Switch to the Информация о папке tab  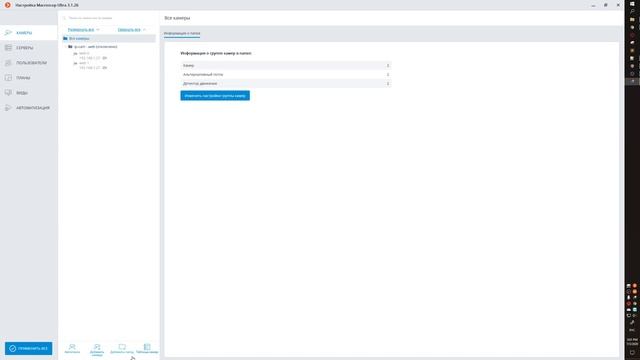[182, 33]
